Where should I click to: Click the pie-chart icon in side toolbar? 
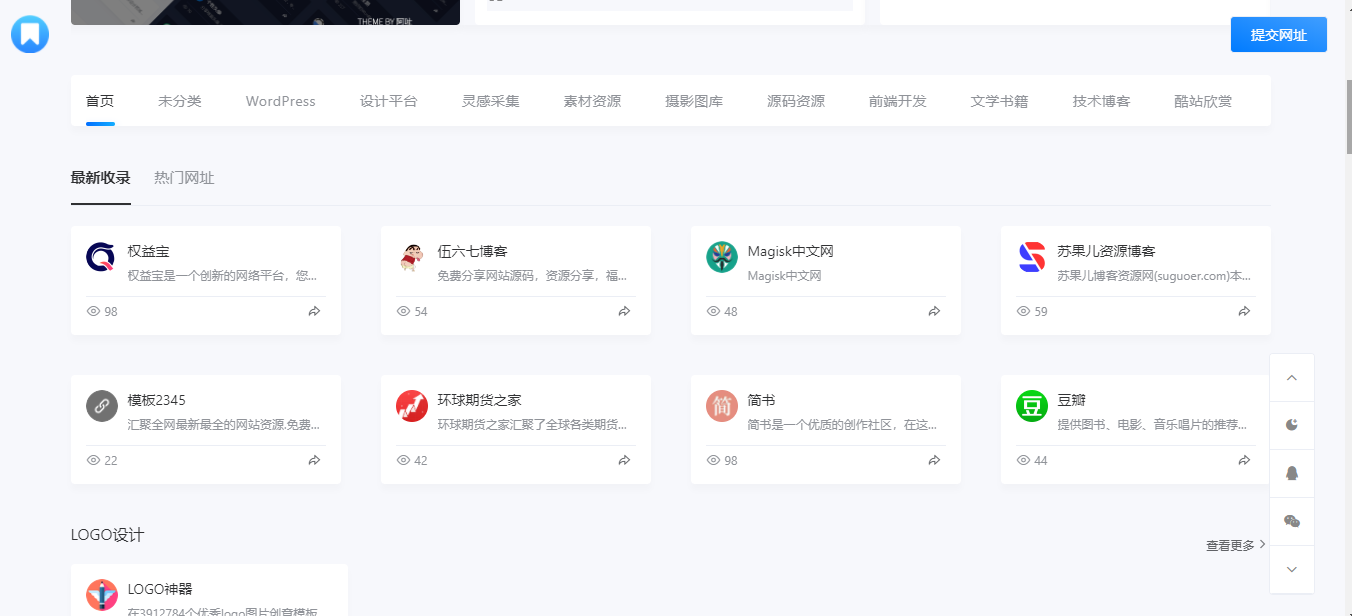pos(1292,425)
